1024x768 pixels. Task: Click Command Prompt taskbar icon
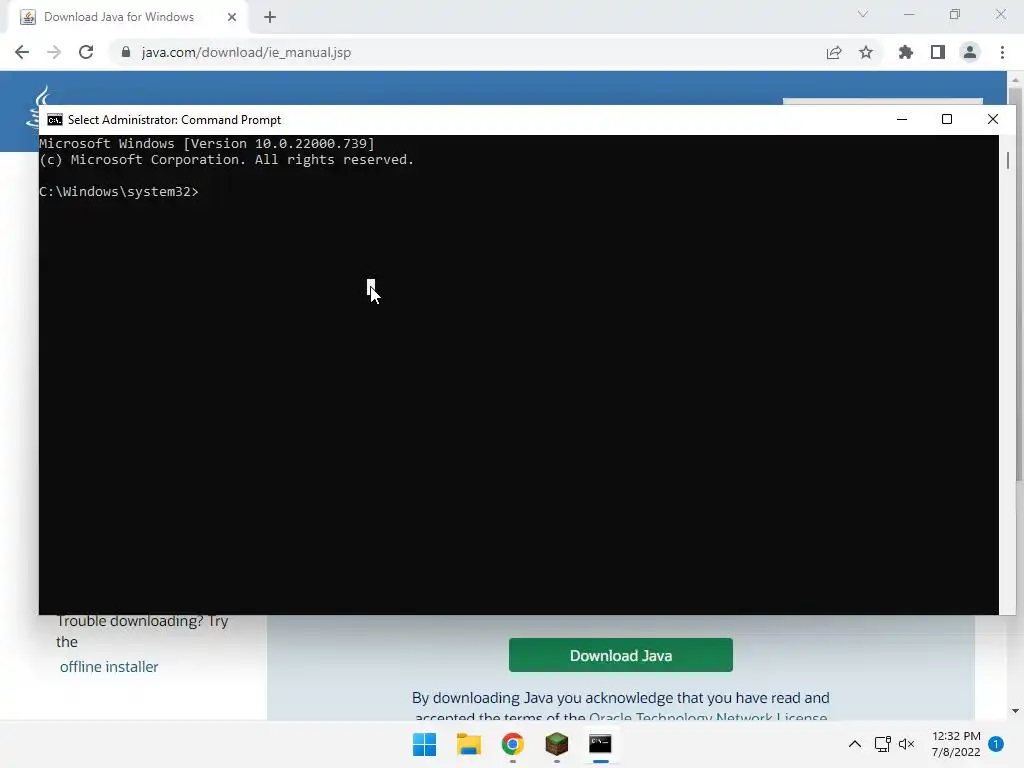(600, 744)
